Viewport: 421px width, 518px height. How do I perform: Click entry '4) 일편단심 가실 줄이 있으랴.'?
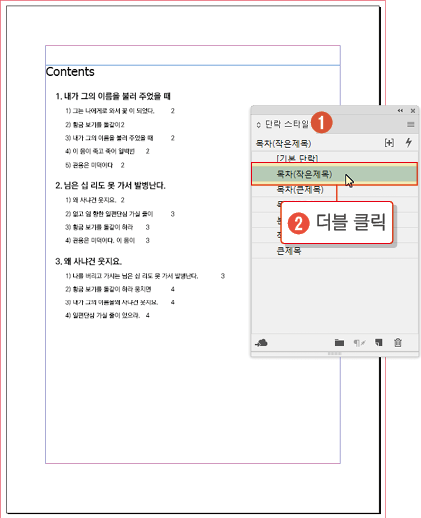pyautogui.click(x=102, y=315)
